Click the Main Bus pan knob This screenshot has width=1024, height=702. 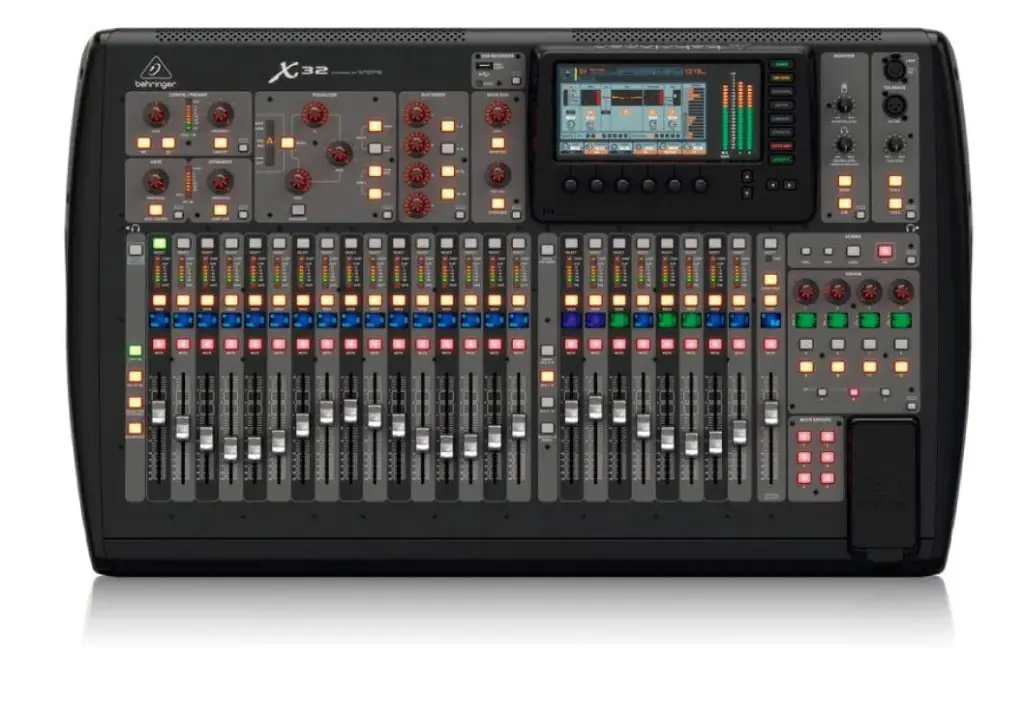pos(497,175)
